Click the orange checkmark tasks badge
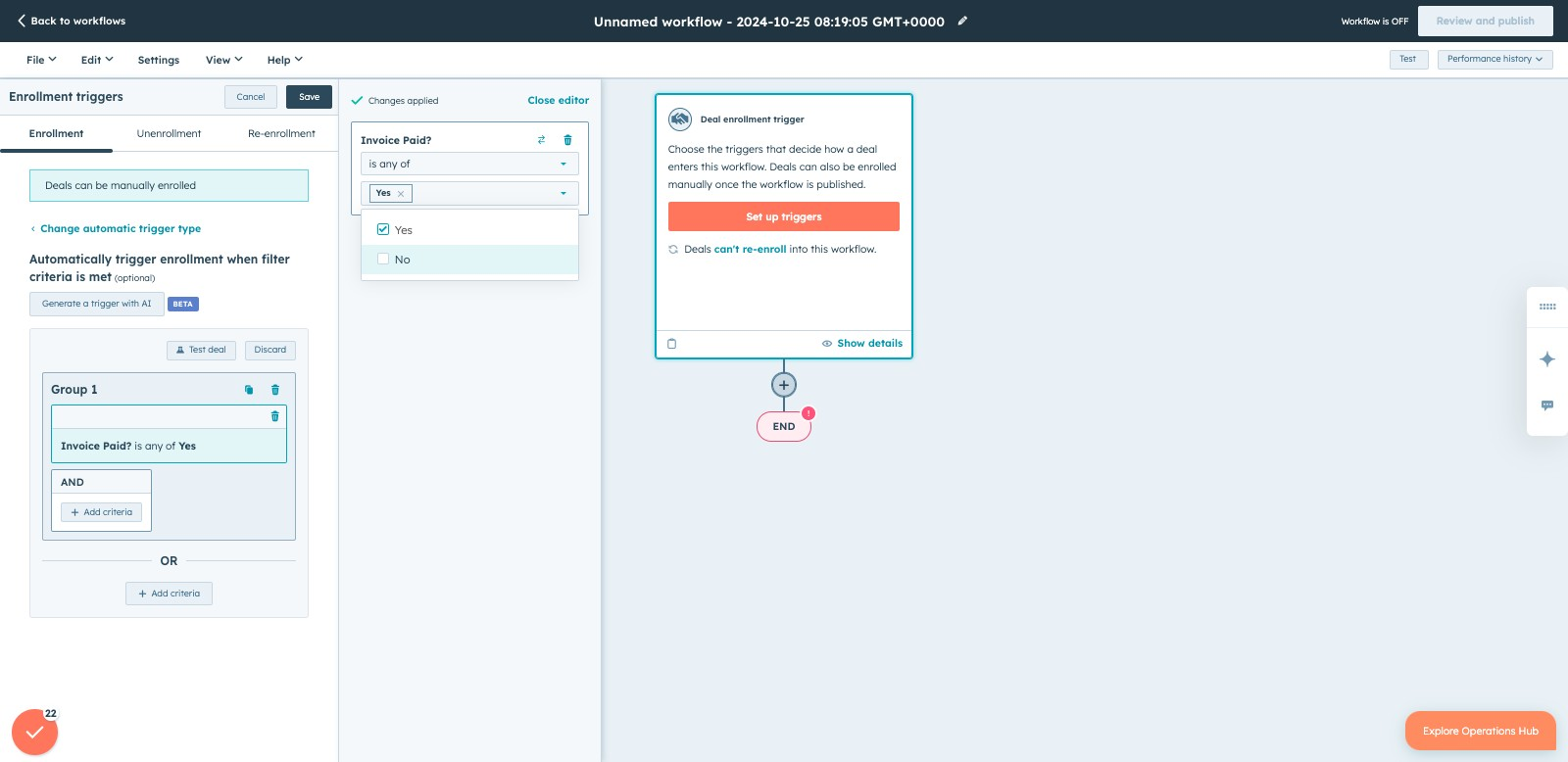The image size is (1568, 762). point(34,732)
